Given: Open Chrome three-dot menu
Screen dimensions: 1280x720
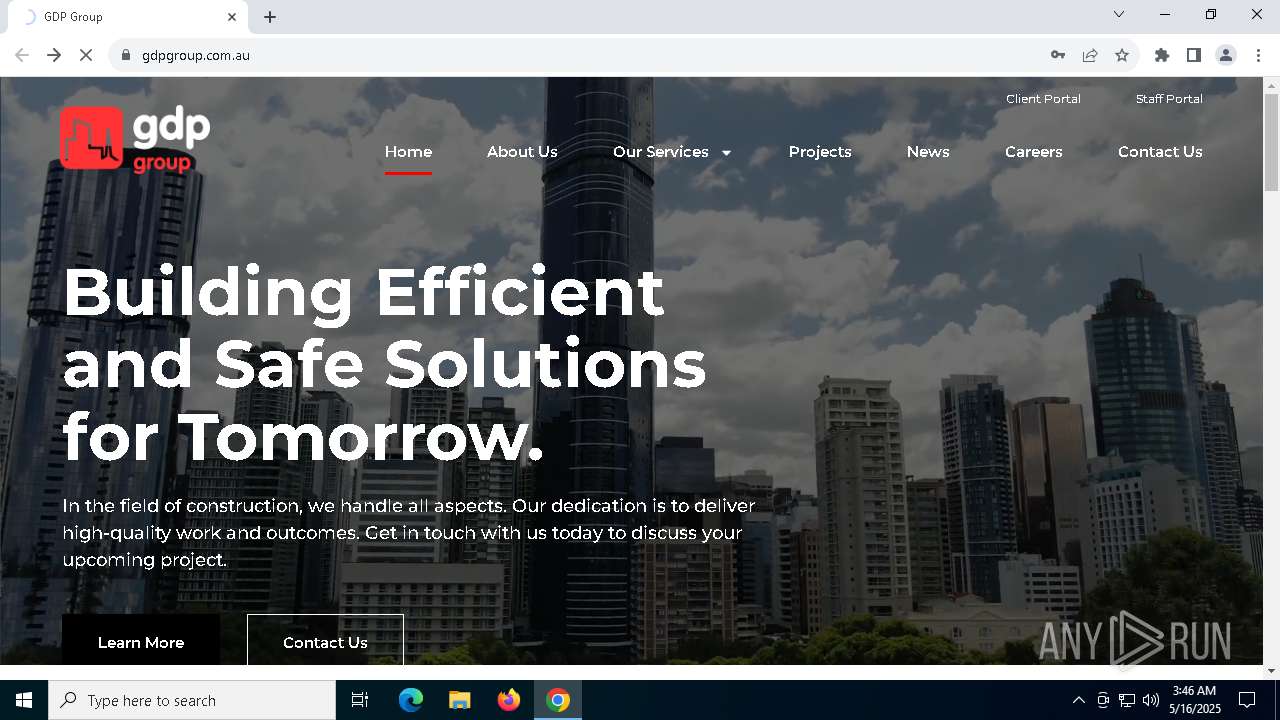Looking at the screenshot, I should coord(1258,55).
